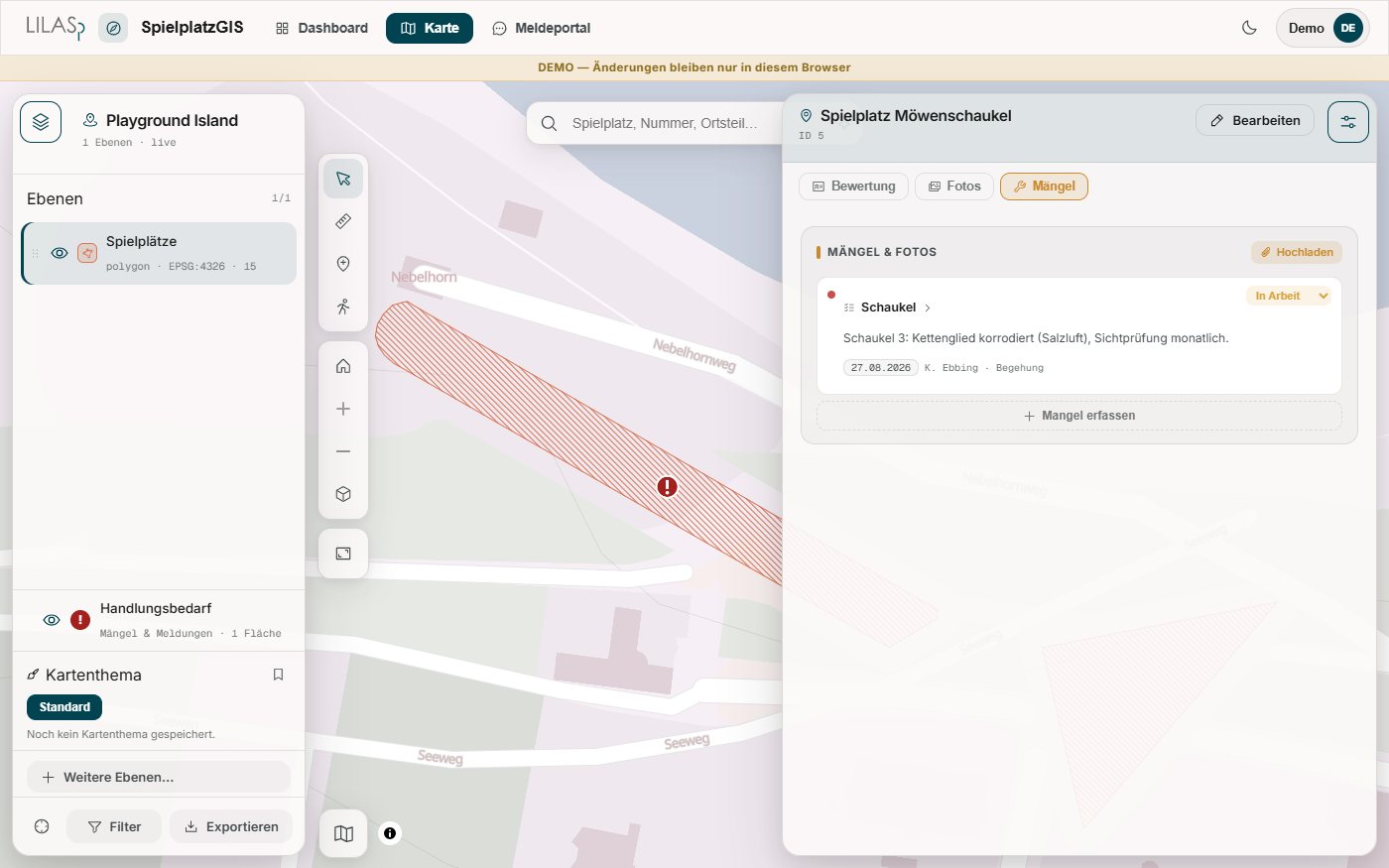Open the panel settings sliders icon
The width and height of the screenshot is (1389, 868).
point(1348,122)
